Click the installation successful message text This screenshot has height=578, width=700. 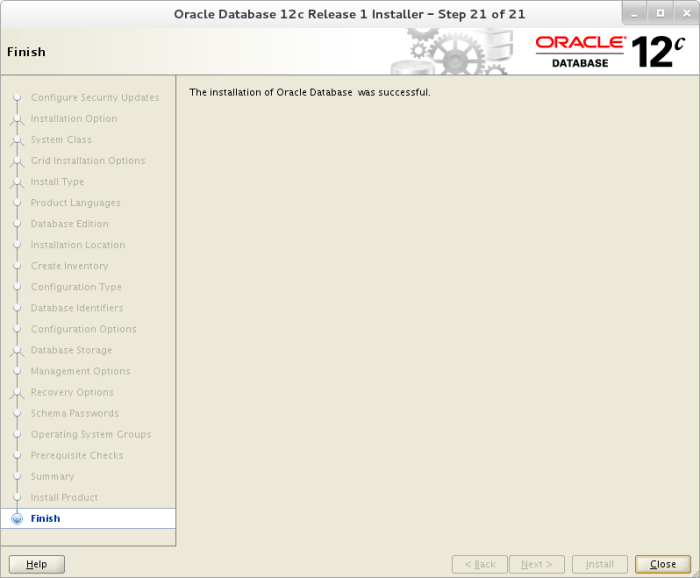click(x=310, y=92)
